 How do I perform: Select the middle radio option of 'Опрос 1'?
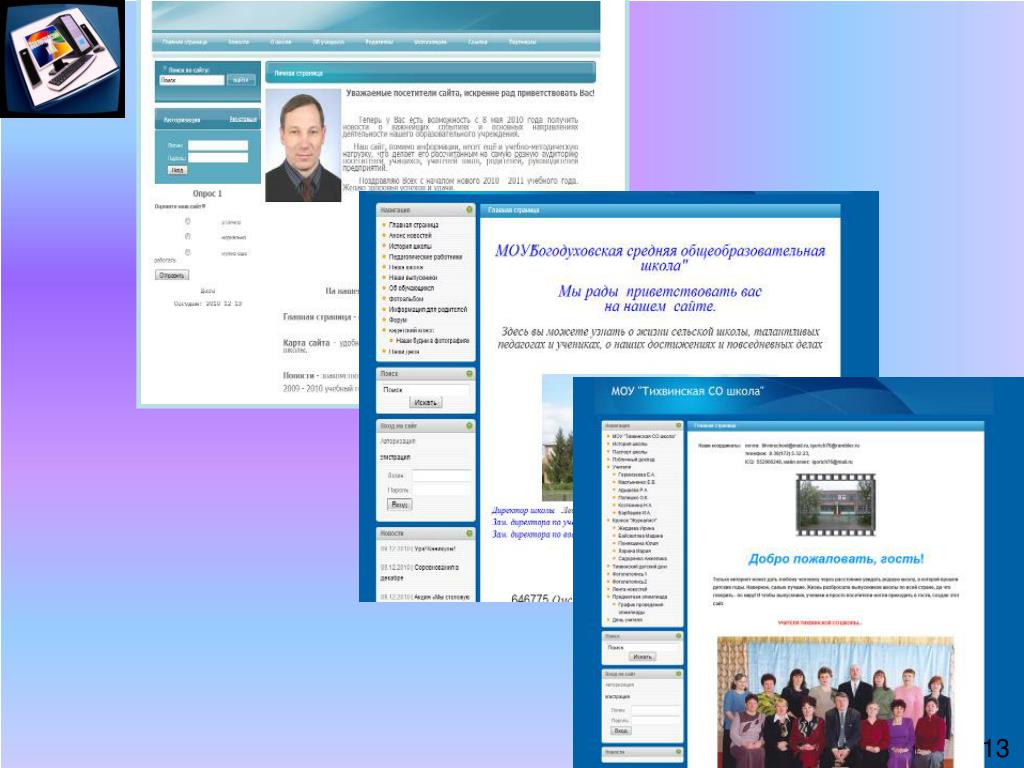tap(187, 236)
